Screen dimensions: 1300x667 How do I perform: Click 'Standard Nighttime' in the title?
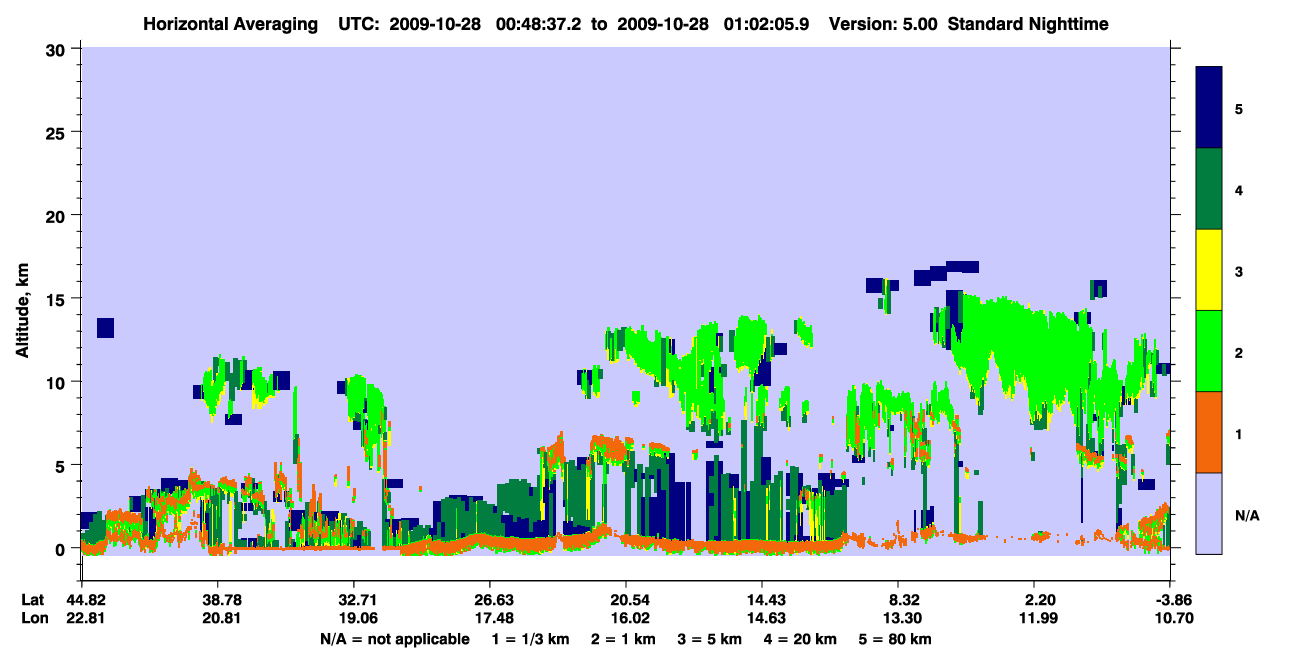tap(1028, 23)
